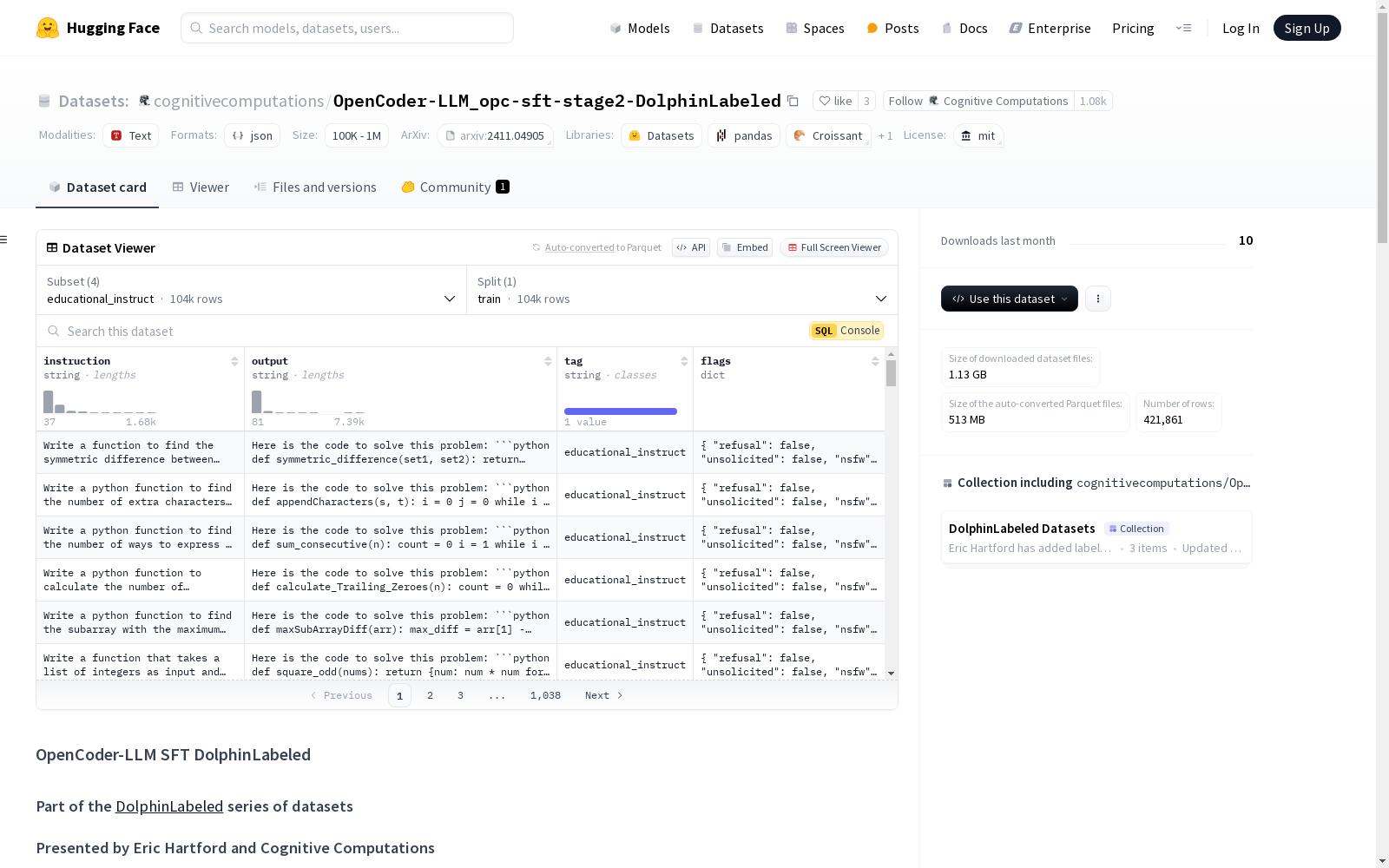The height and width of the screenshot is (868, 1389).
Task: Open the DolphinLabeled Datasets collection card
Action: (x=1096, y=537)
